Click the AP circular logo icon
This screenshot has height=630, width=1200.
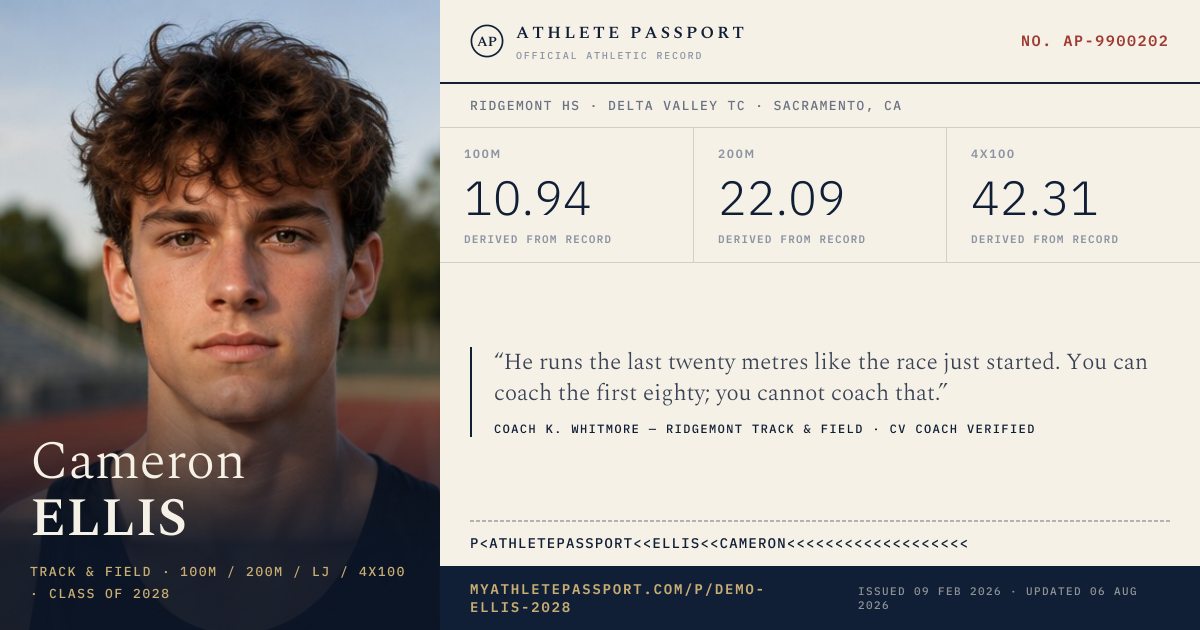point(486,41)
